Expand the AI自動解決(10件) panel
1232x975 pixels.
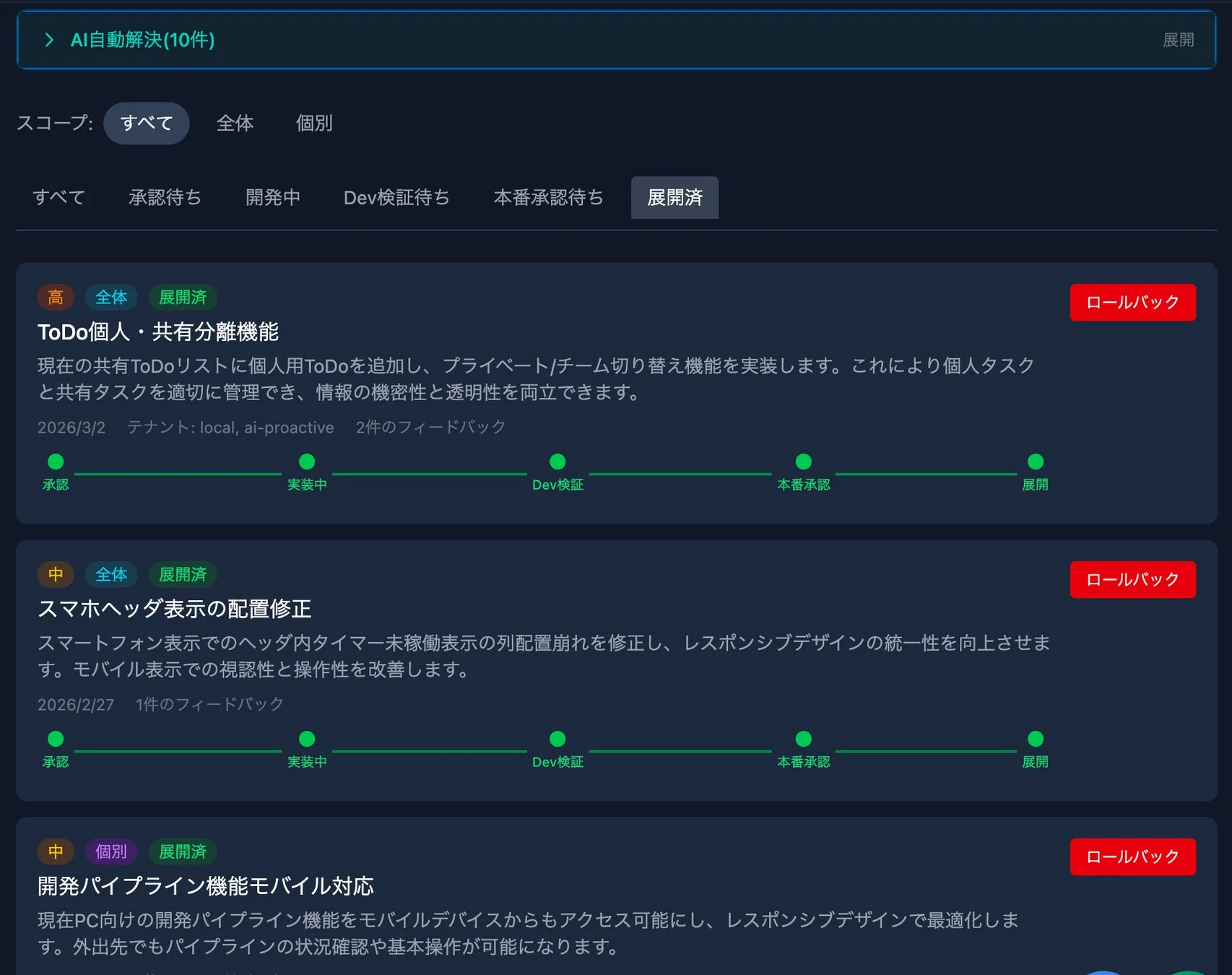point(140,41)
